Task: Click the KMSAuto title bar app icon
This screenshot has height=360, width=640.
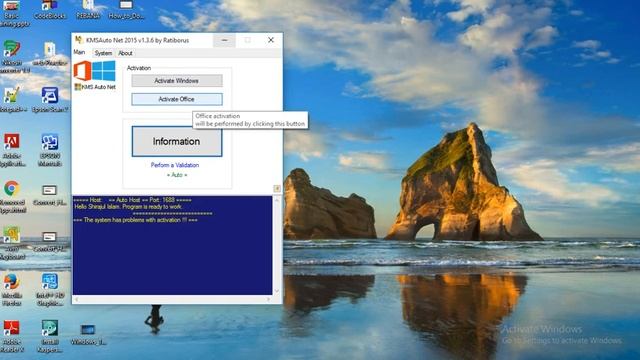Action: pyautogui.click(x=79, y=40)
